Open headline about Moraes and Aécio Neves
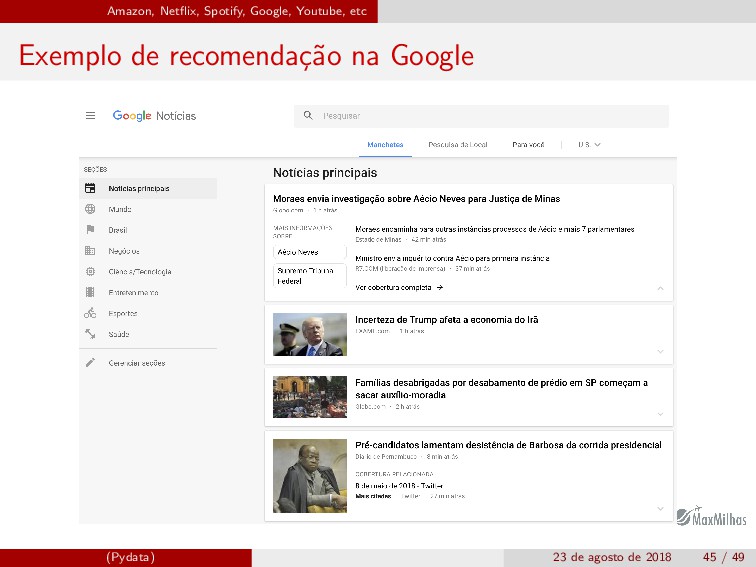The height and width of the screenshot is (567, 756). click(417, 199)
